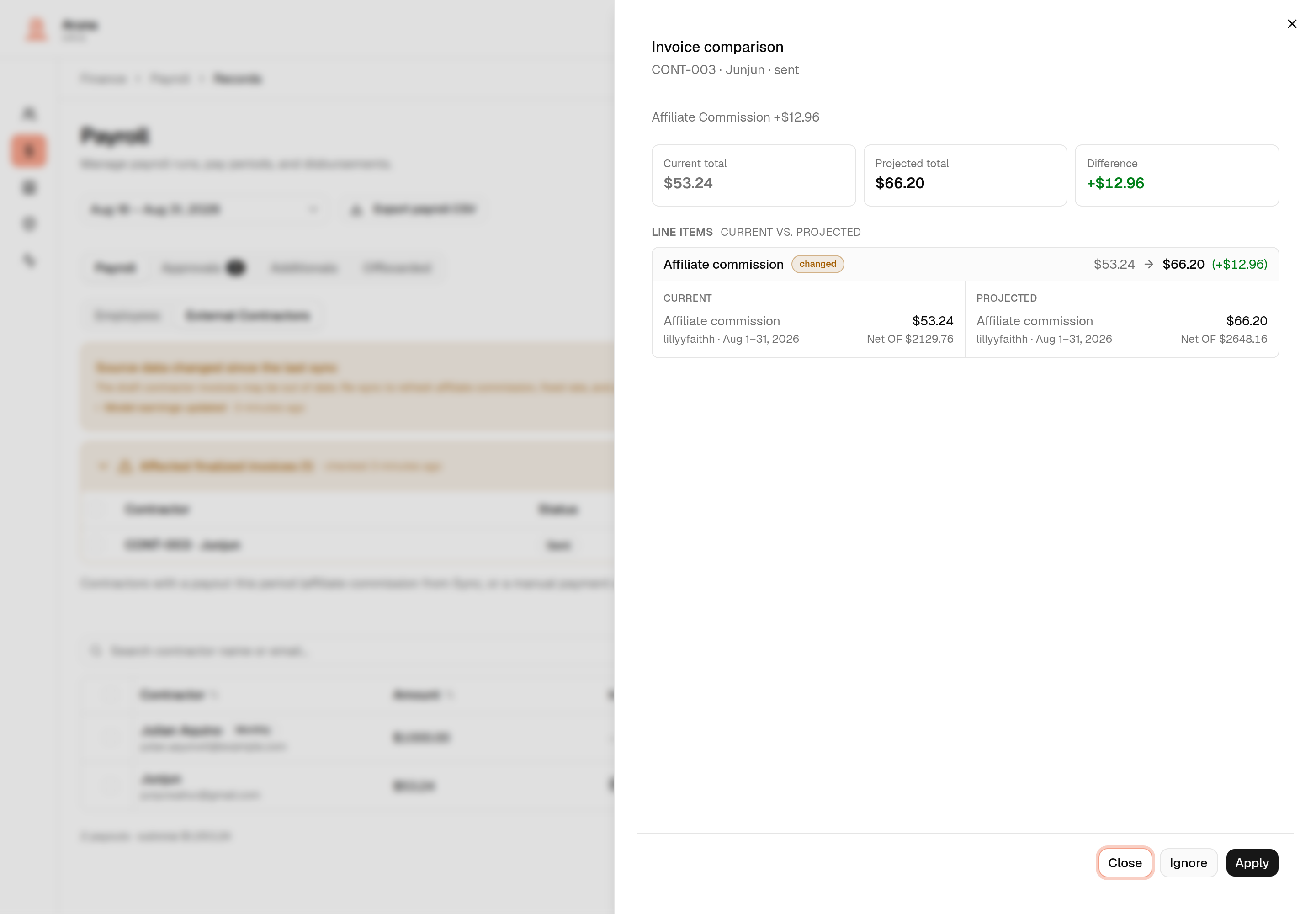The width and height of the screenshot is (1316, 914).
Task: Click the Ignore button
Action: click(1188, 862)
